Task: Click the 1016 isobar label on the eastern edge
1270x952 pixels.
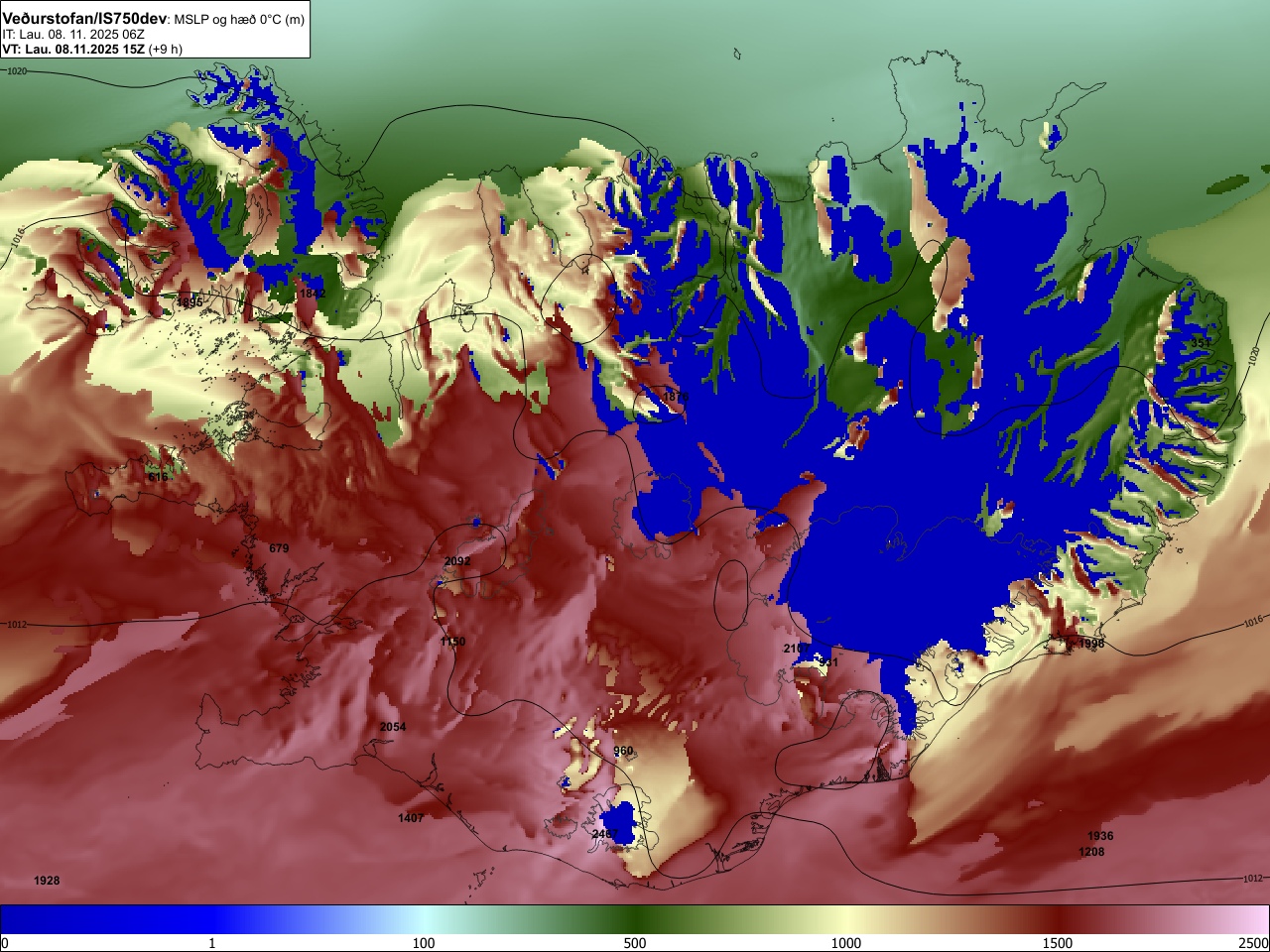Action: pyautogui.click(x=1253, y=622)
